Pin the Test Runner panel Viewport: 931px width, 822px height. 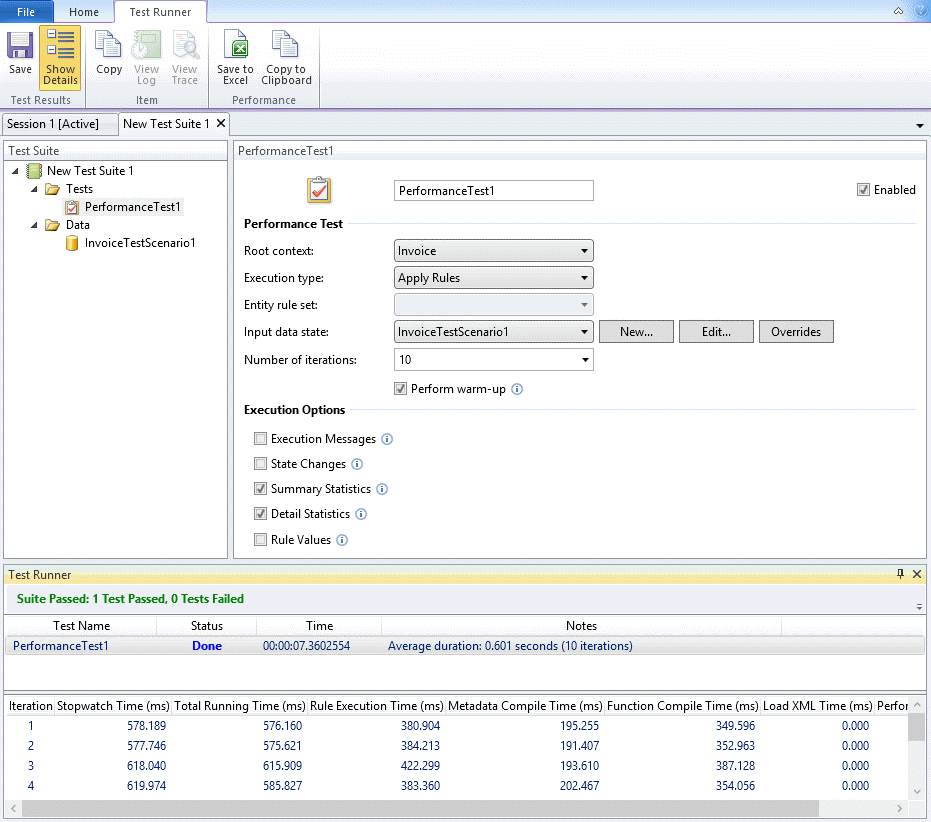(x=900, y=574)
